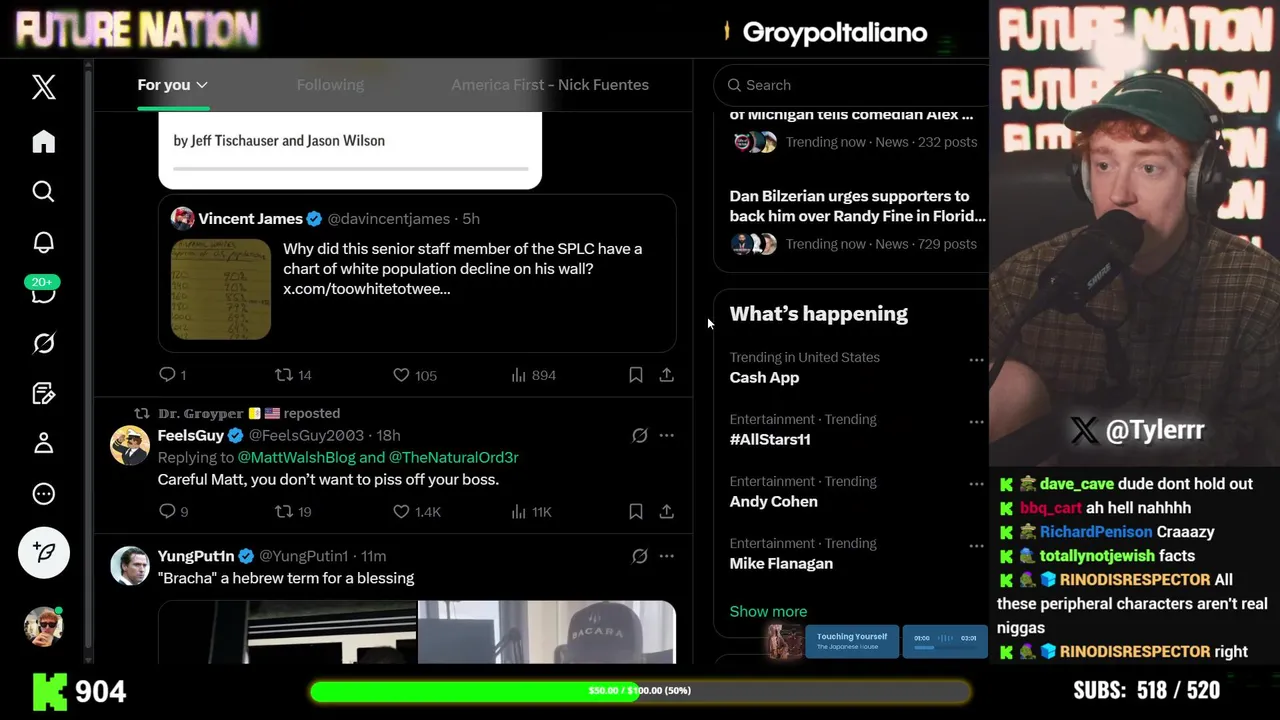Open the X logo home link
This screenshot has width=1280, height=720.
(x=43, y=87)
